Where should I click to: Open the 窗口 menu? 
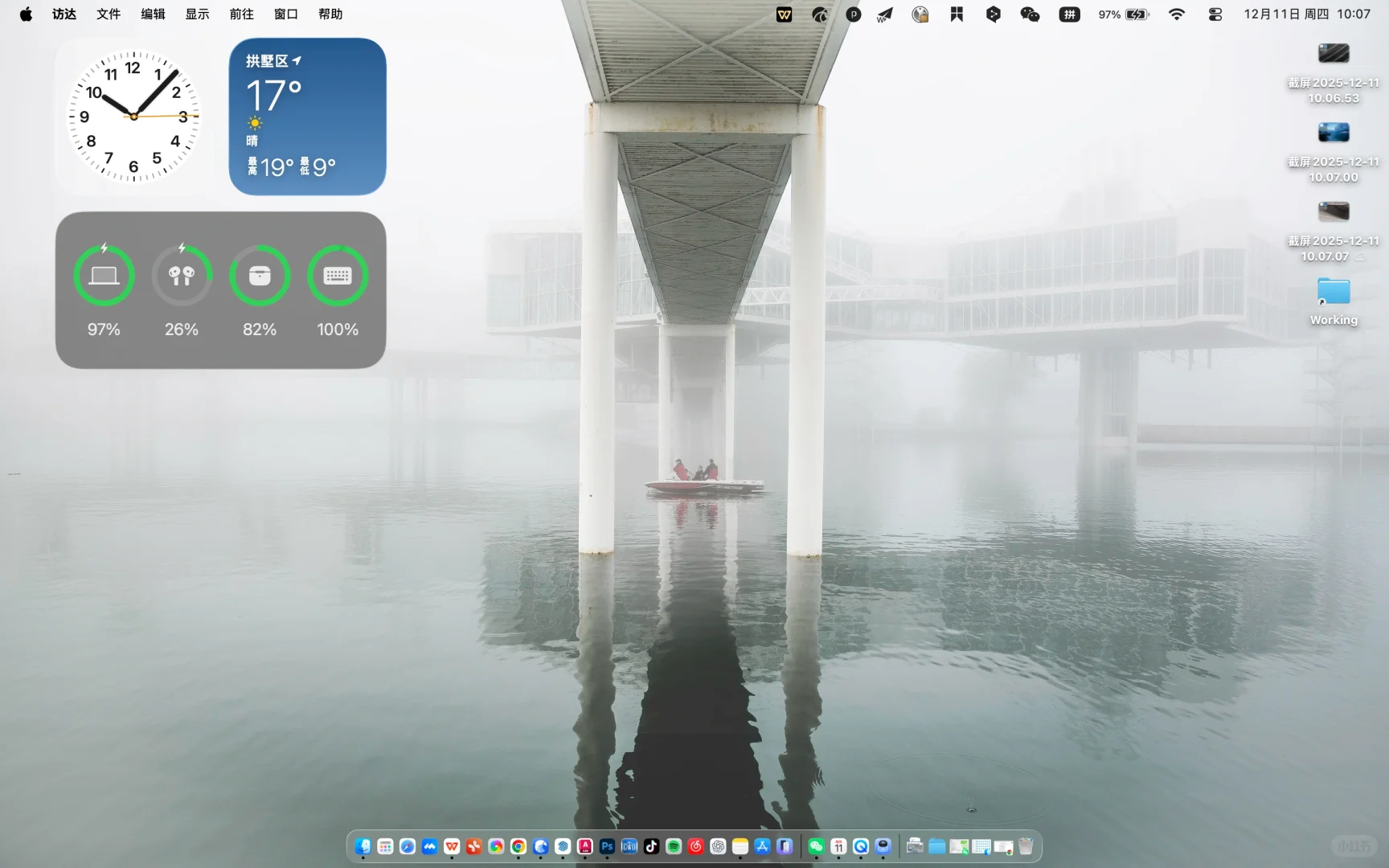tap(285, 14)
